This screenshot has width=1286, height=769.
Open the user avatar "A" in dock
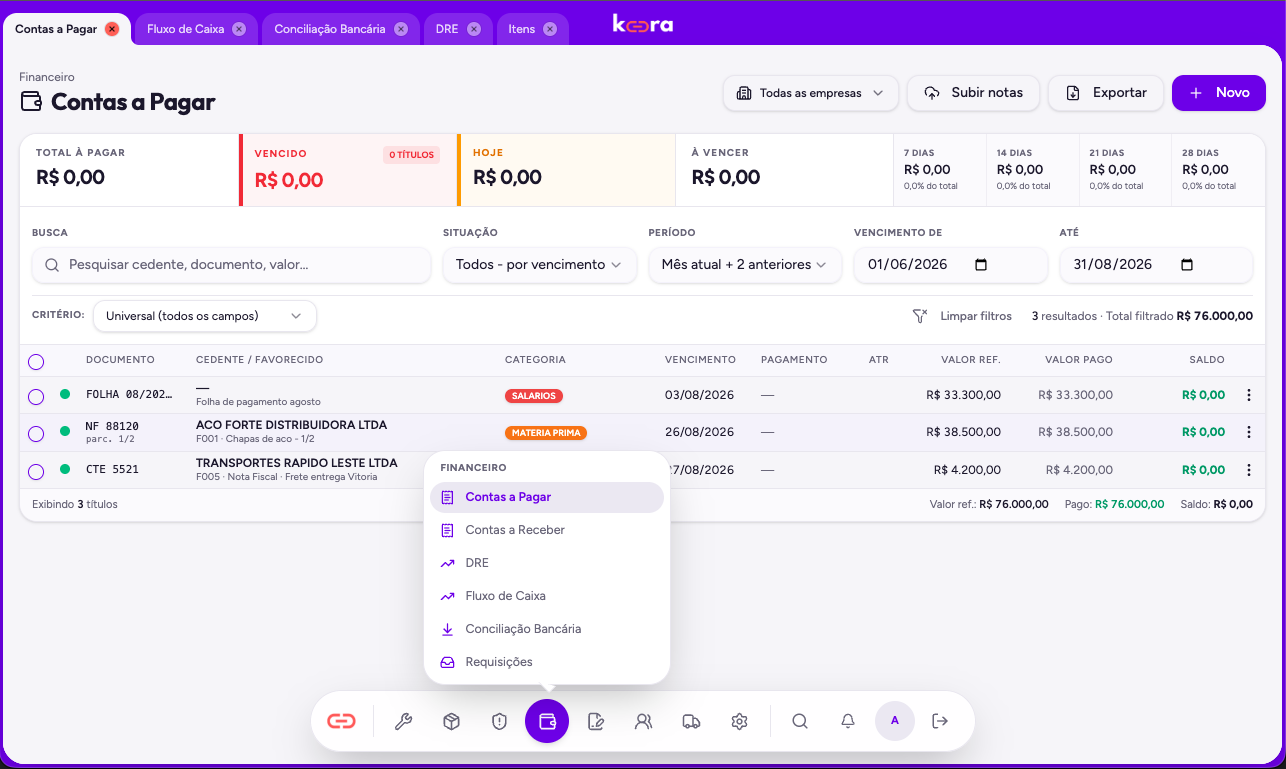click(x=895, y=721)
